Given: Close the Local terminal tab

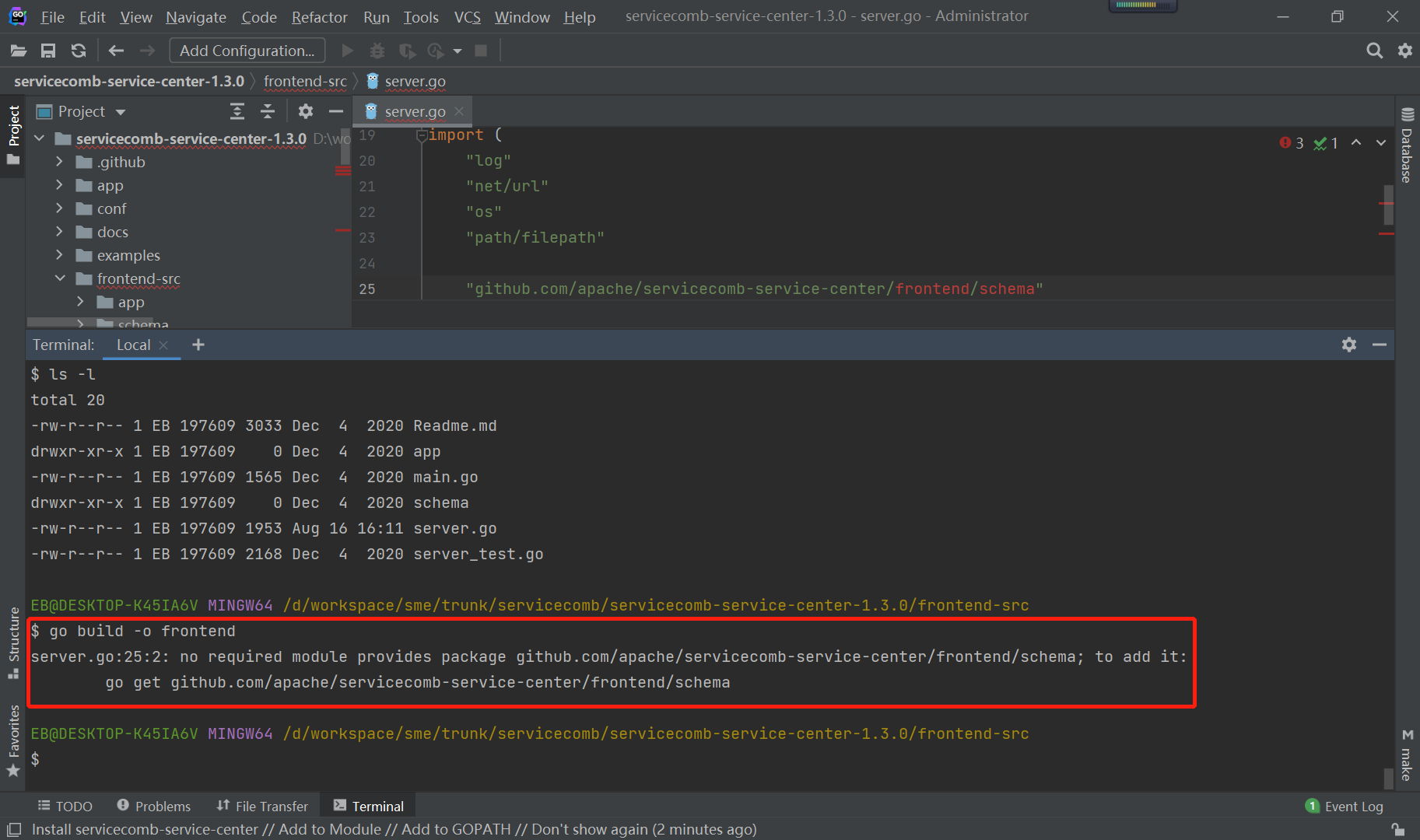Looking at the screenshot, I should [x=163, y=345].
